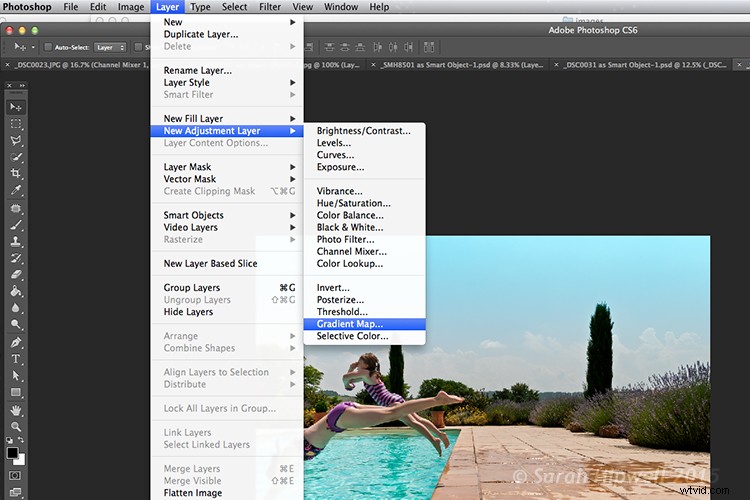Select the Eraser tool
This screenshot has height=500, width=750.
tap(16, 275)
